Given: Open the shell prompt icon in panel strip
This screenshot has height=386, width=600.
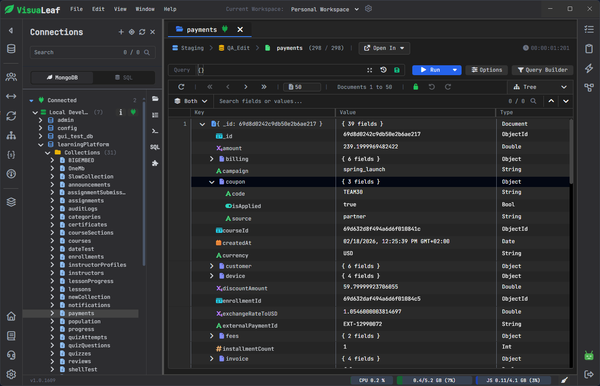Looking at the screenshot, I should pos(155,131).
